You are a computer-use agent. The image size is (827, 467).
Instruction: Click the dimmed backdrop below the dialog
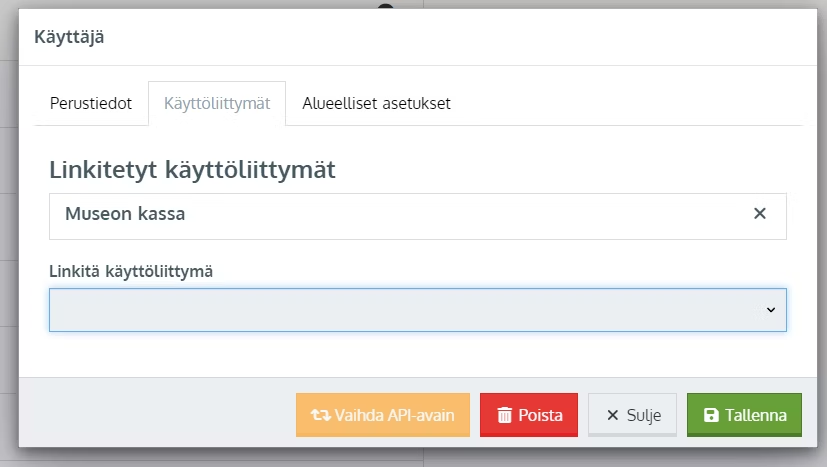(414, 458)
